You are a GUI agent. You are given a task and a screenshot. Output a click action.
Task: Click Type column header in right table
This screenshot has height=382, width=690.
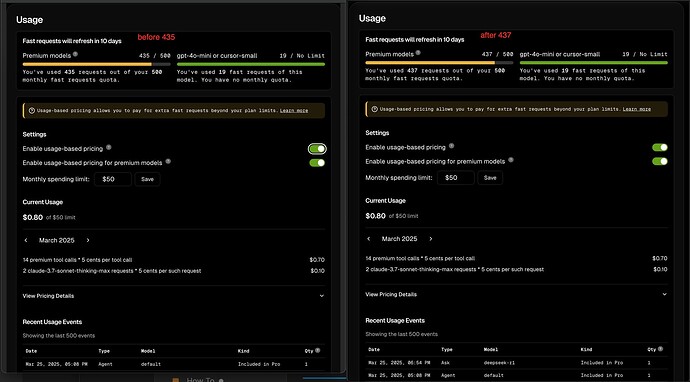click(447, 349)
